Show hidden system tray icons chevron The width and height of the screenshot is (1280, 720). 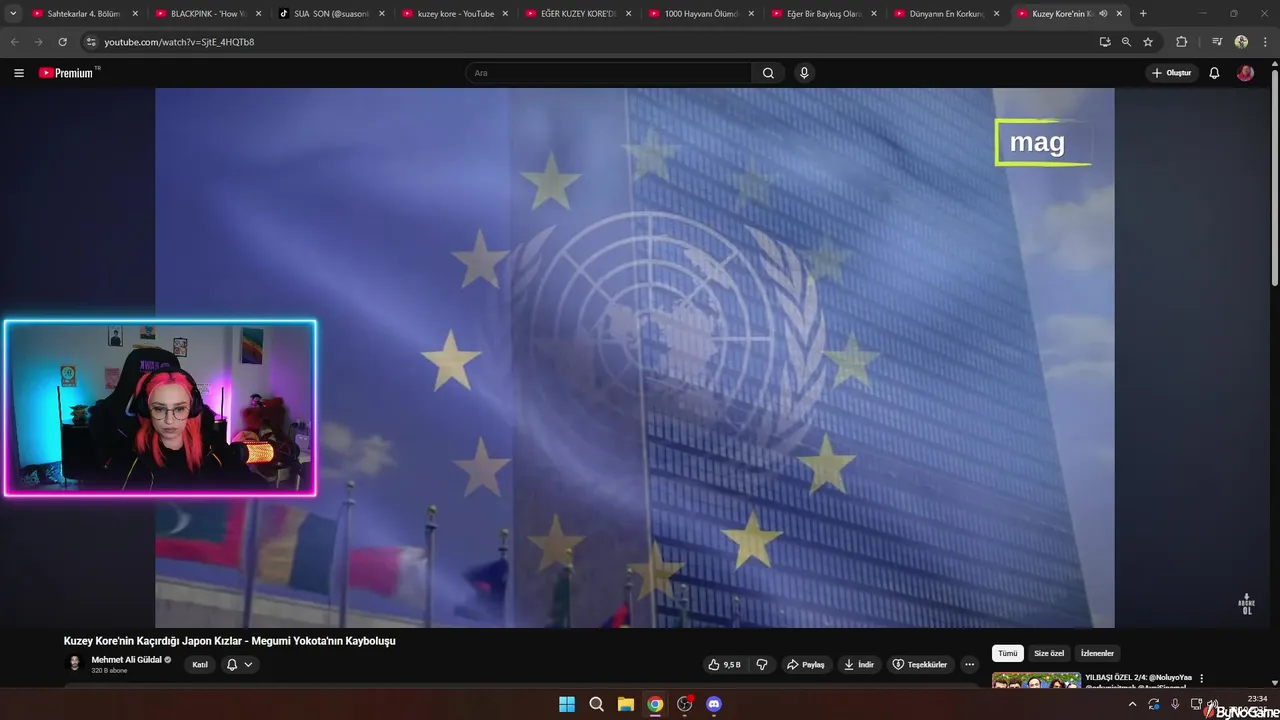pyautogui.click(x=1132, y=704)
